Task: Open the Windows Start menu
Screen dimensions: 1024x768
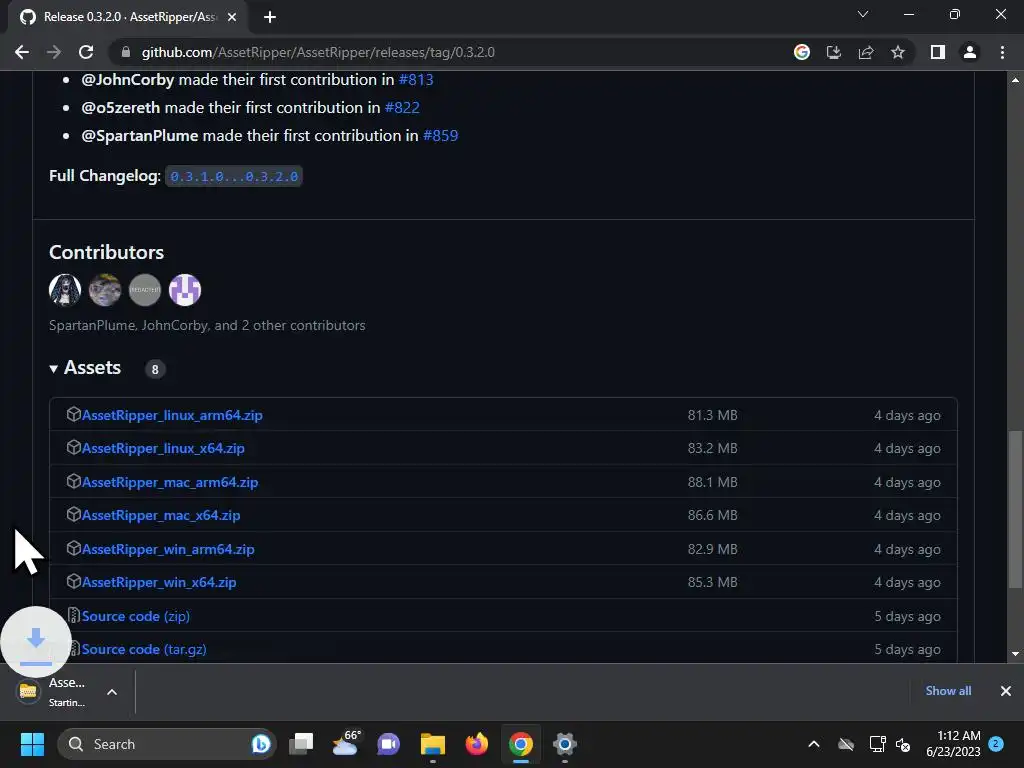Action: [32, 744]
